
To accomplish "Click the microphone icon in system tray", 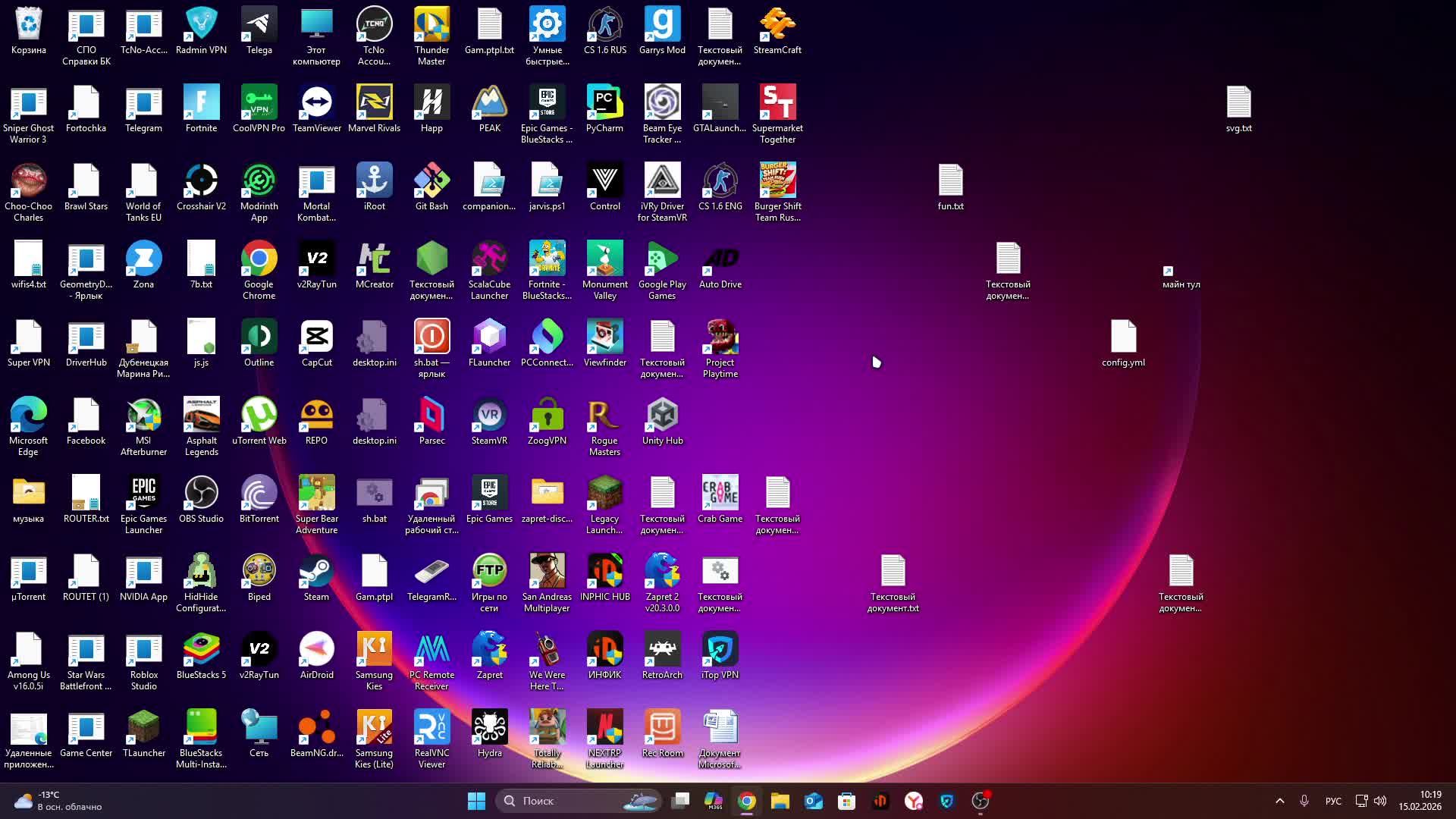I will coord(1304,801).
